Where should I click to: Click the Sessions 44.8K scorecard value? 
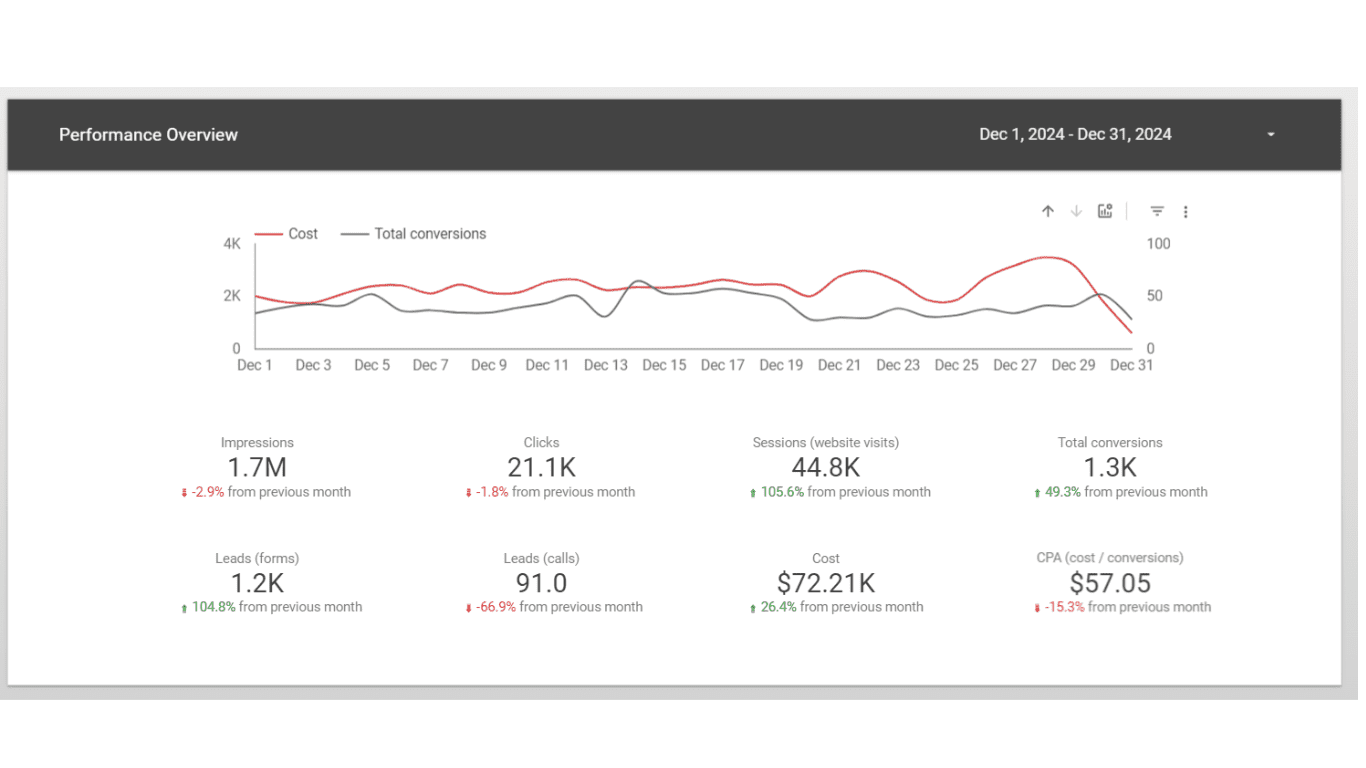point(826,467)
